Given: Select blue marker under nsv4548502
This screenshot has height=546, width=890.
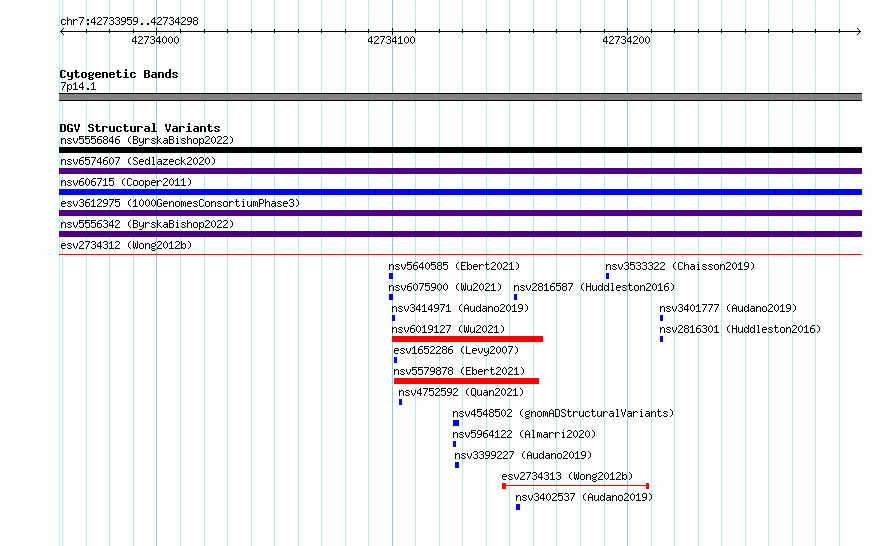Looking at the screenshot, I should pos(456,423).
